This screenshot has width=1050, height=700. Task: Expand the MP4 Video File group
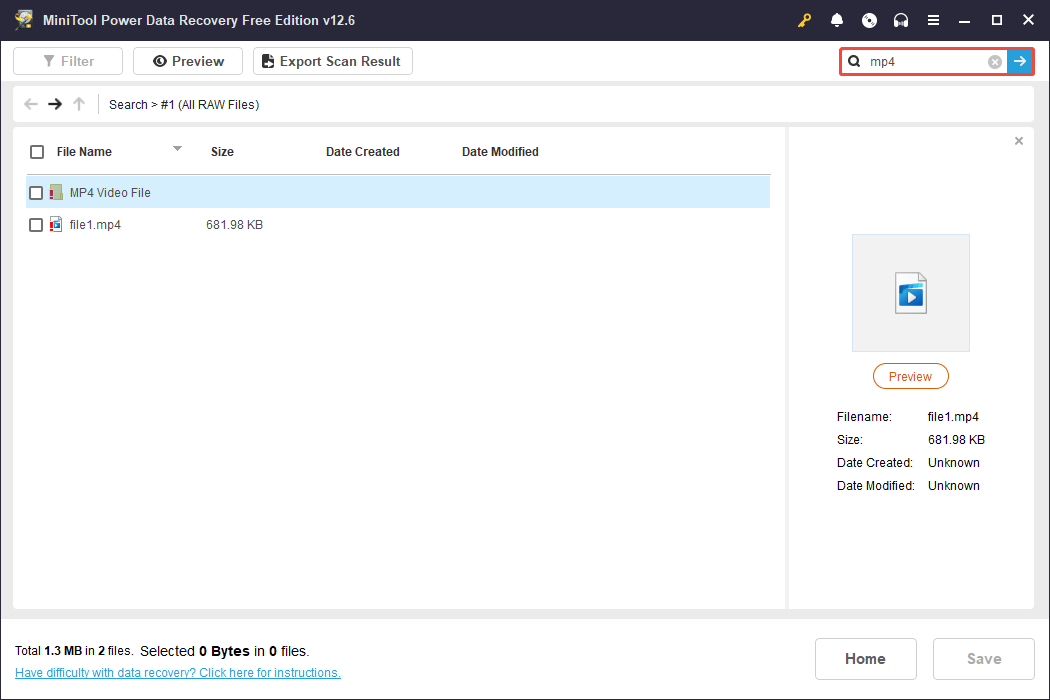point(110,192)
